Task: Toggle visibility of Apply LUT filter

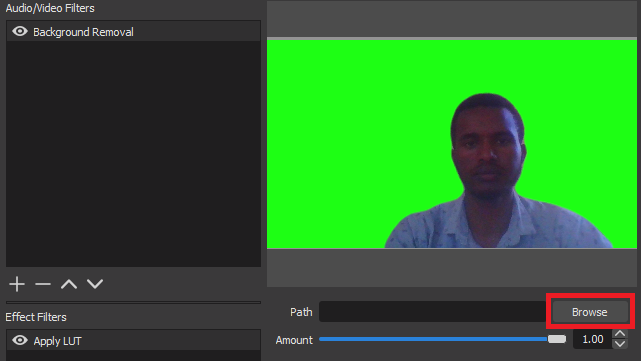Action: 20,340
